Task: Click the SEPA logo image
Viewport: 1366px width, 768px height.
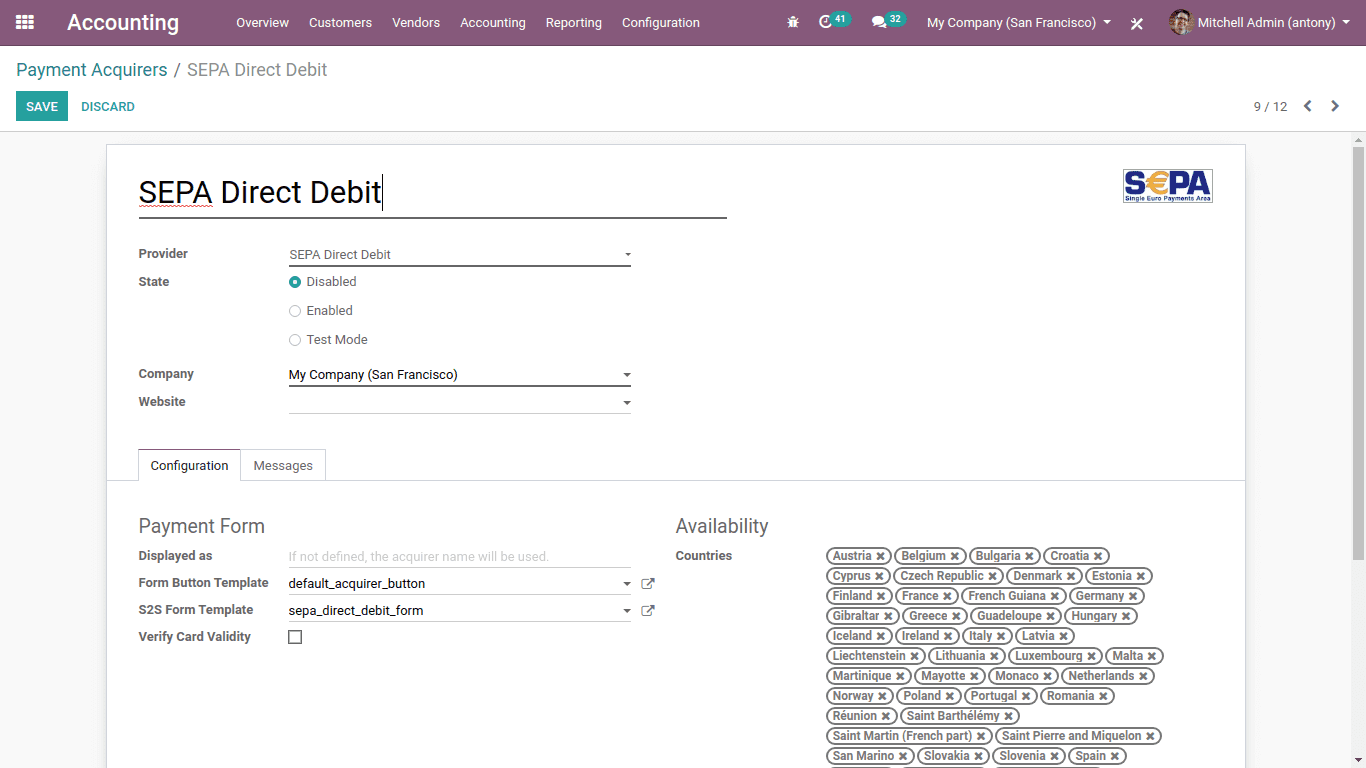Action: (x=1167, y=186)
